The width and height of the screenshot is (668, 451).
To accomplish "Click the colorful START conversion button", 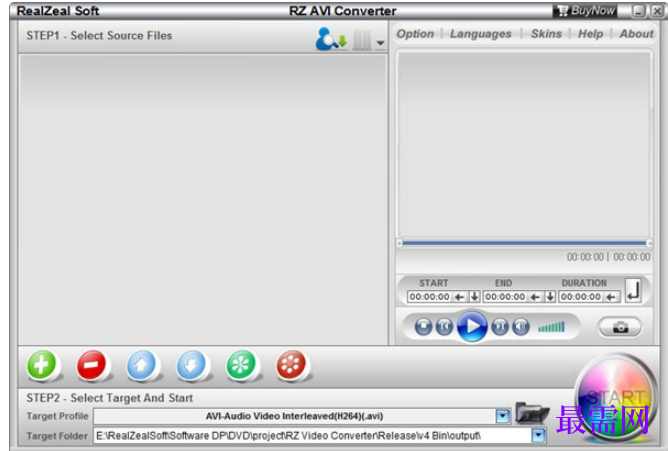I will [x=615, y=398].
